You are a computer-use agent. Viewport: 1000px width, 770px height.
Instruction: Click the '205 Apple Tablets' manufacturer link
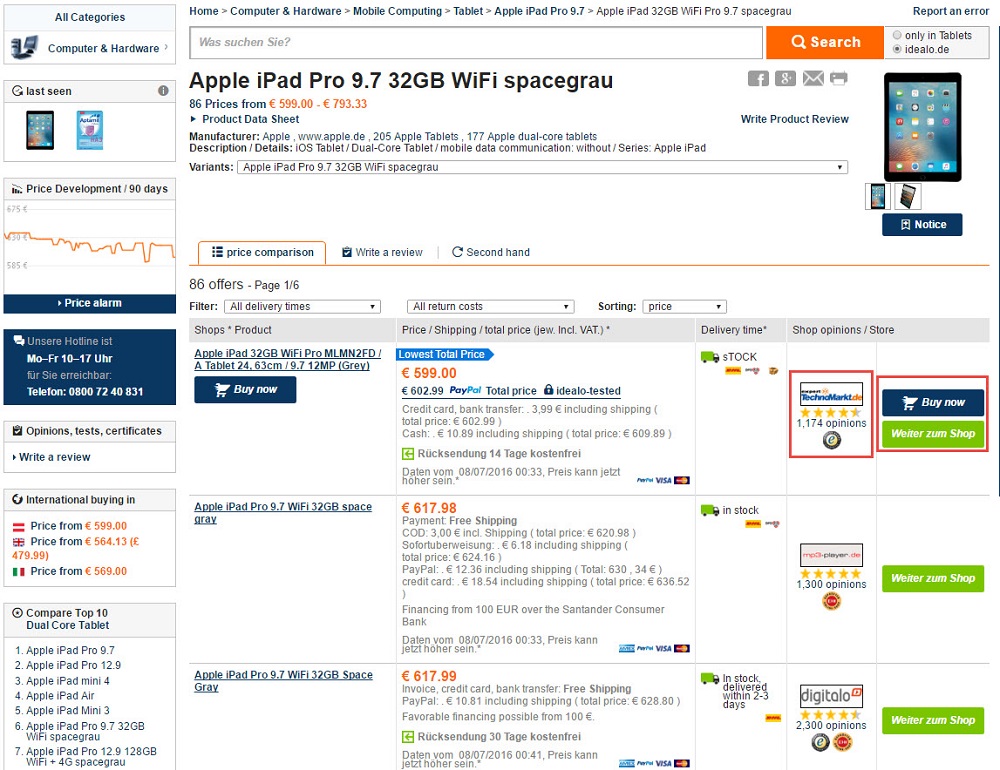click(x=416, y=137)
